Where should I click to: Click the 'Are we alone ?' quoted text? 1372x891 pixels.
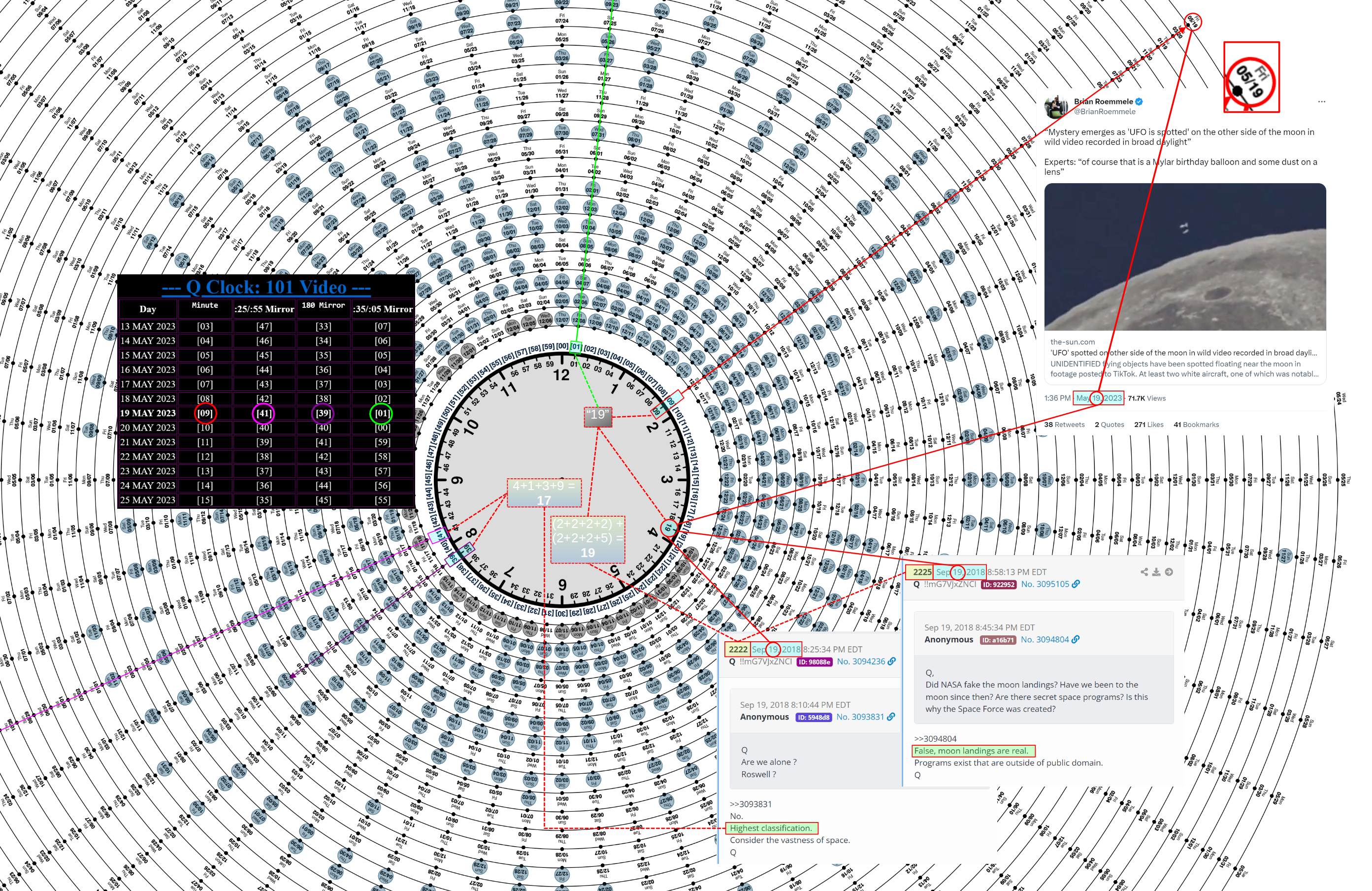(x=769, y=762)
